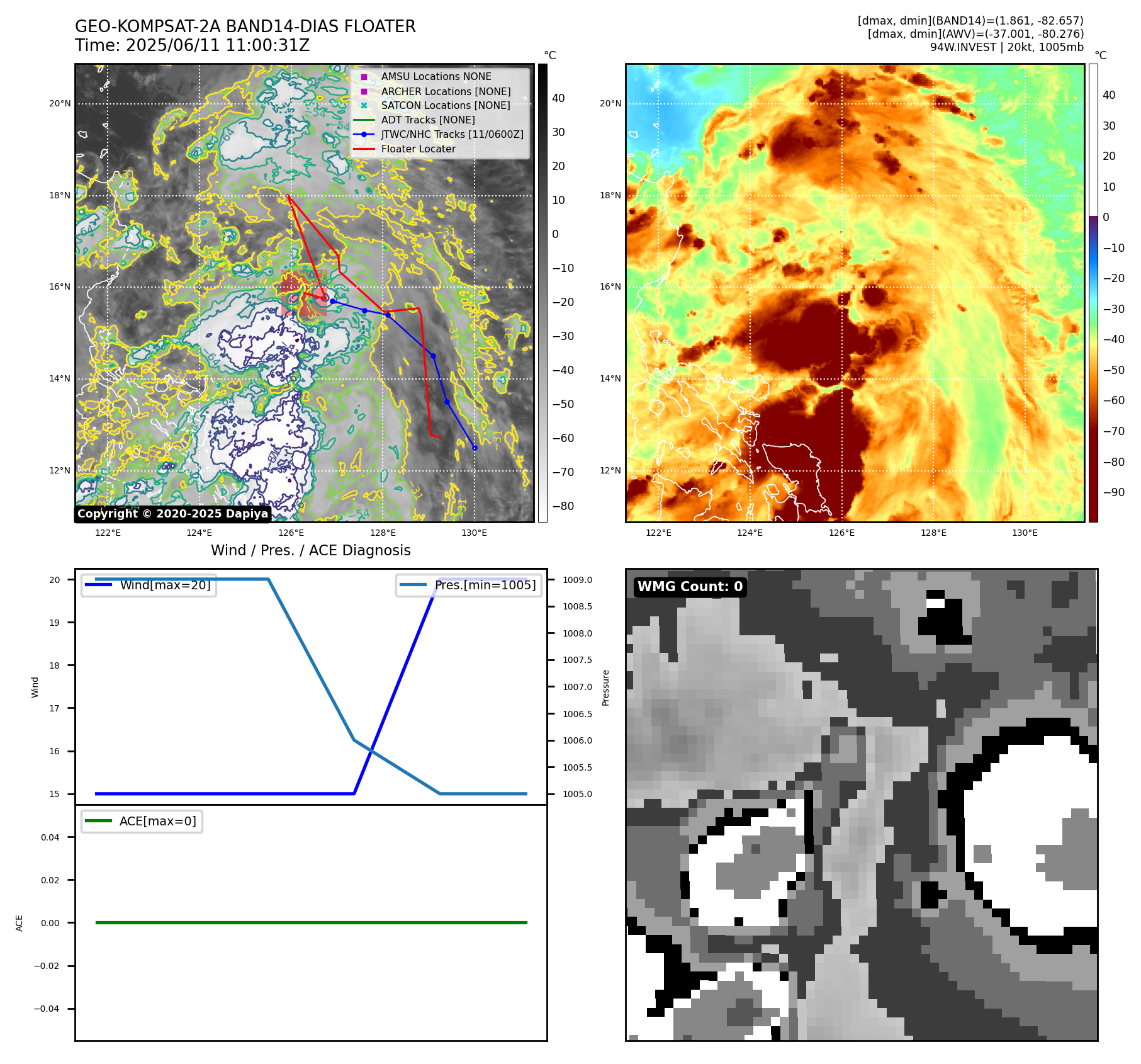Image resolution: width=1141 pixels, height=1064 pixels.
Task: Click the 'Pres.[min=1005]' legend box
Action: point(469,585)
